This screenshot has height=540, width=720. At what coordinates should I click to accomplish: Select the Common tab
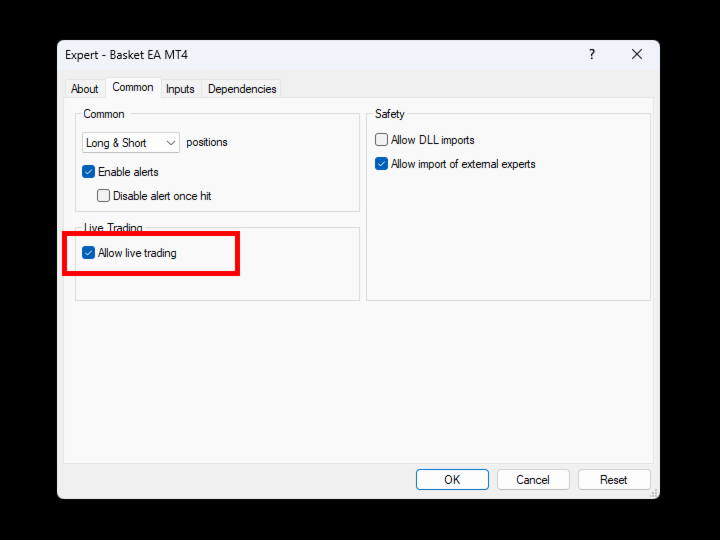133,87
